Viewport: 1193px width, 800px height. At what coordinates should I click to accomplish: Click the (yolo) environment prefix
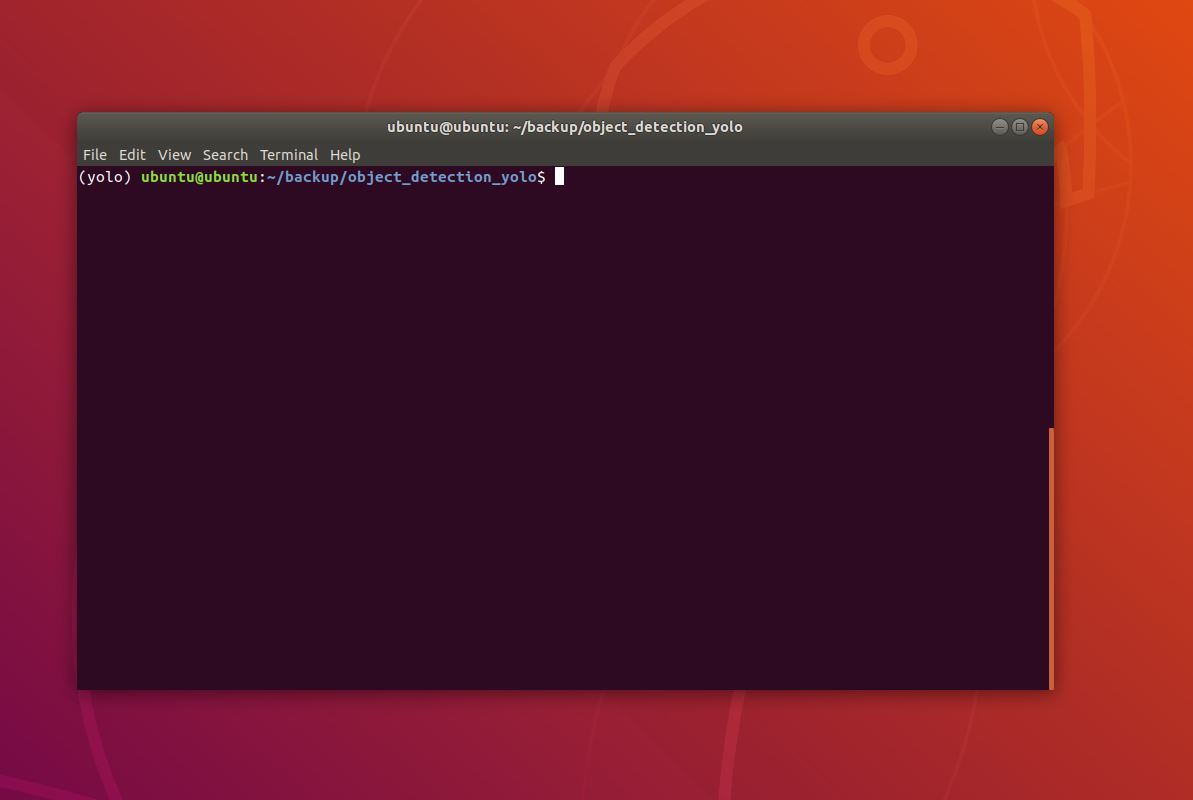coord(105,177)
